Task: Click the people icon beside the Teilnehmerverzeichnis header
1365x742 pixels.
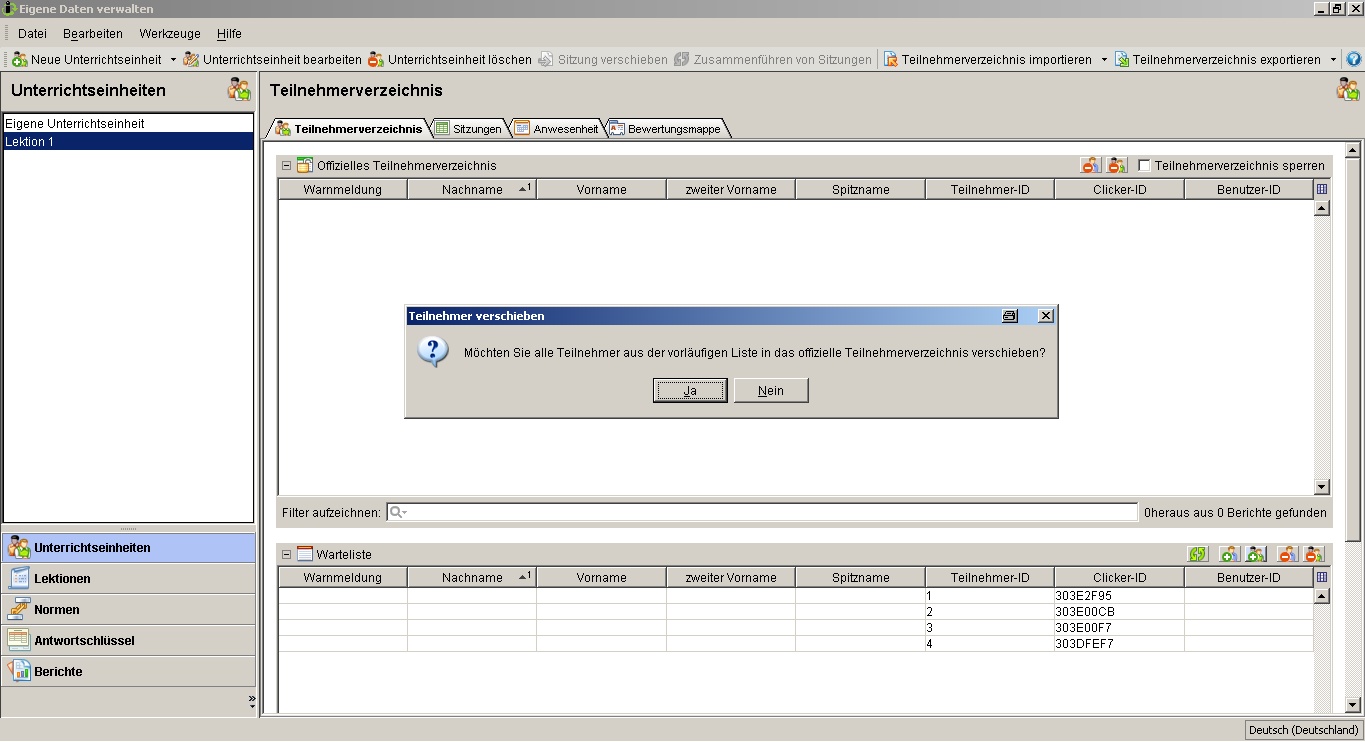Action: point(1348,90)
